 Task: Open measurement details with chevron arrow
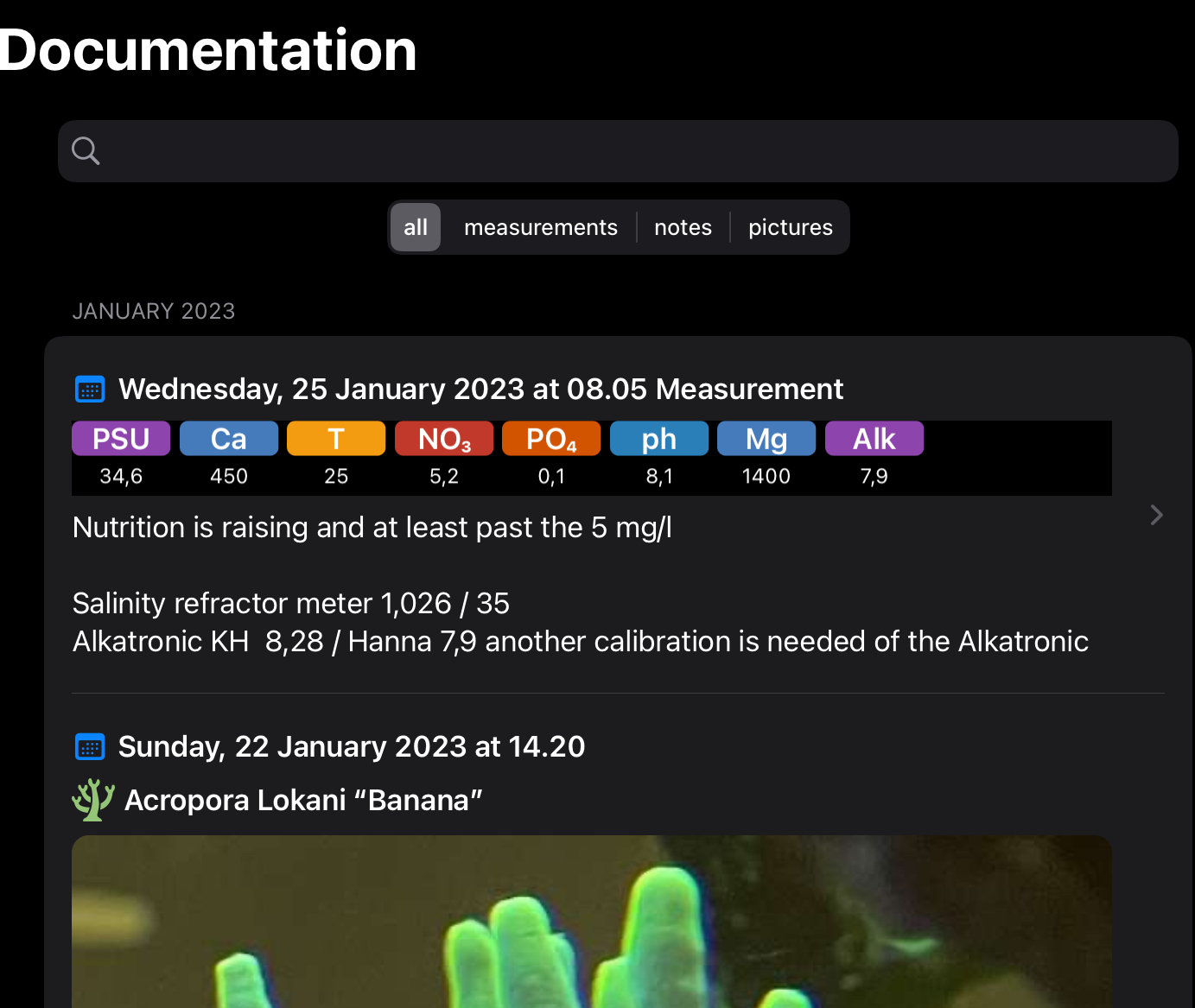coord(1156,516)
